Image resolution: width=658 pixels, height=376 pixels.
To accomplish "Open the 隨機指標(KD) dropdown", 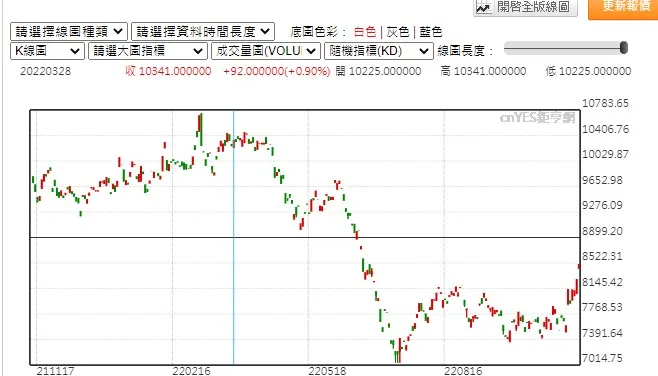I will point(379,51).
